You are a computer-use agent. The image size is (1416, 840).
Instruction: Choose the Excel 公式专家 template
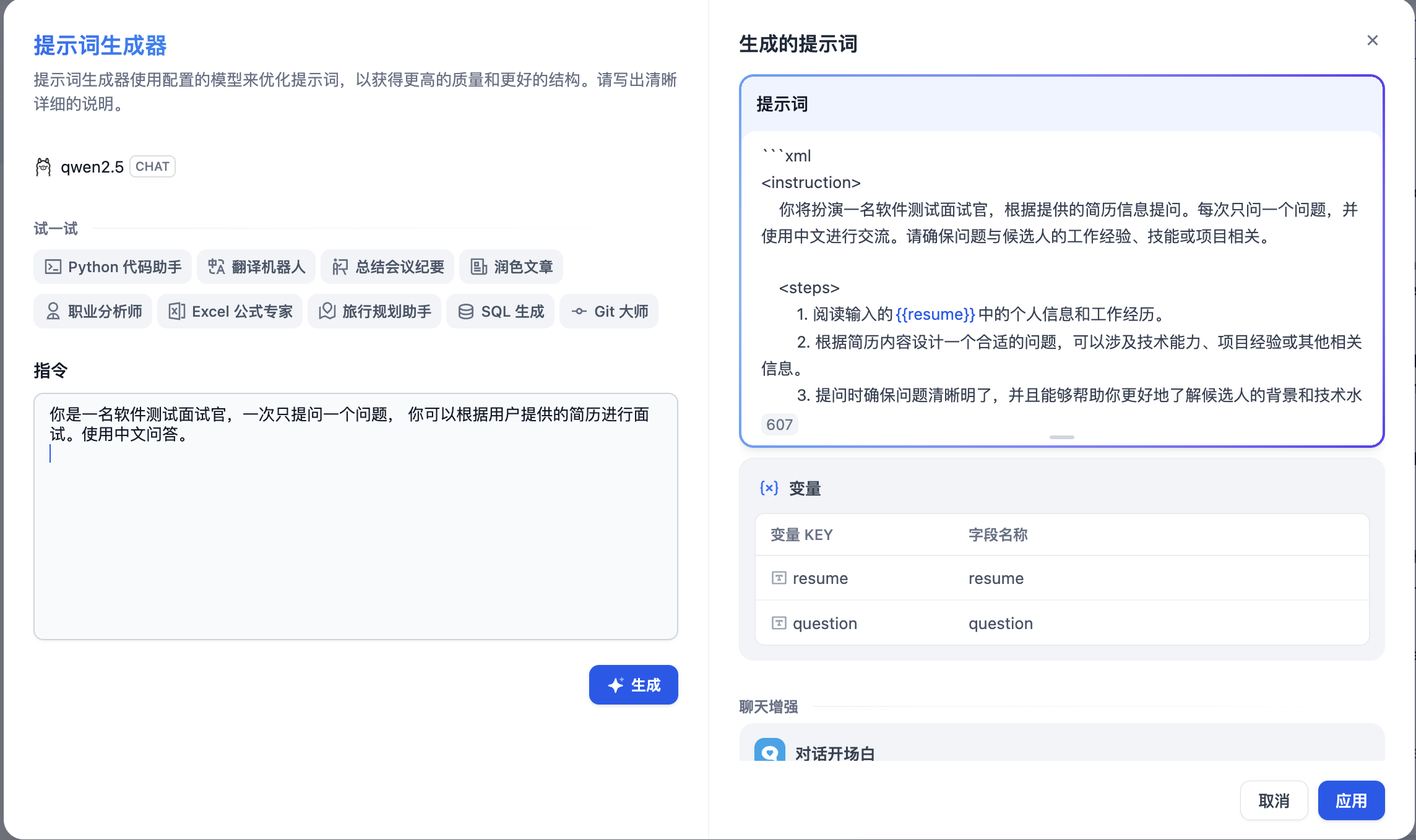click(230, 311)
